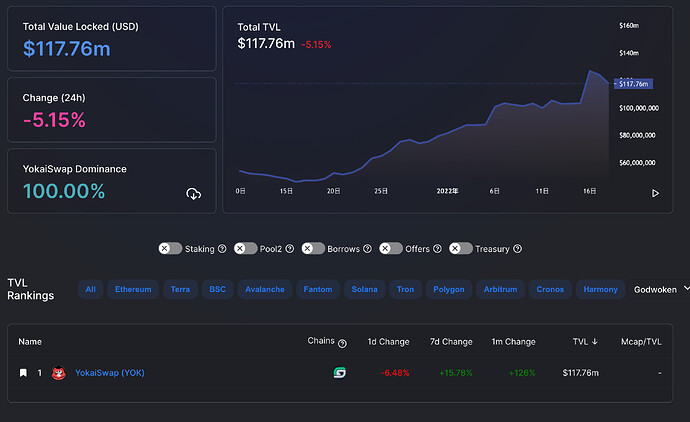The height and width of the screenshot is (422, 690).
Task: Switch to the Avalanche chain tab
Action: (x=264, y=289)
